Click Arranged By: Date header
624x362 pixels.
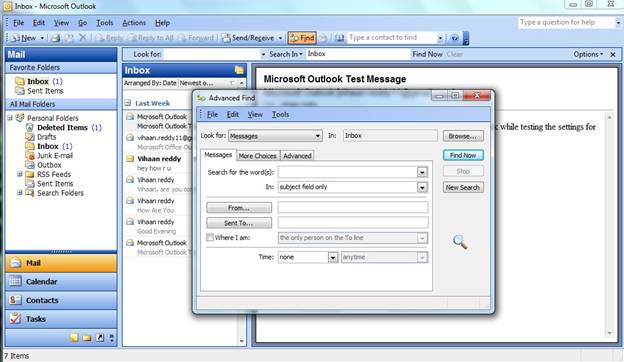[150, 83]
